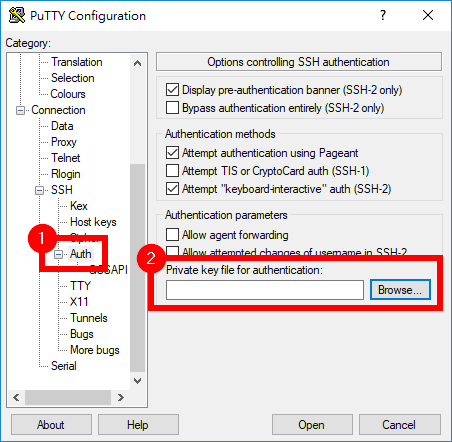Screen dimensions: 452x442
Task: Collapse the SSH tree node
Action: click(39, 190)
